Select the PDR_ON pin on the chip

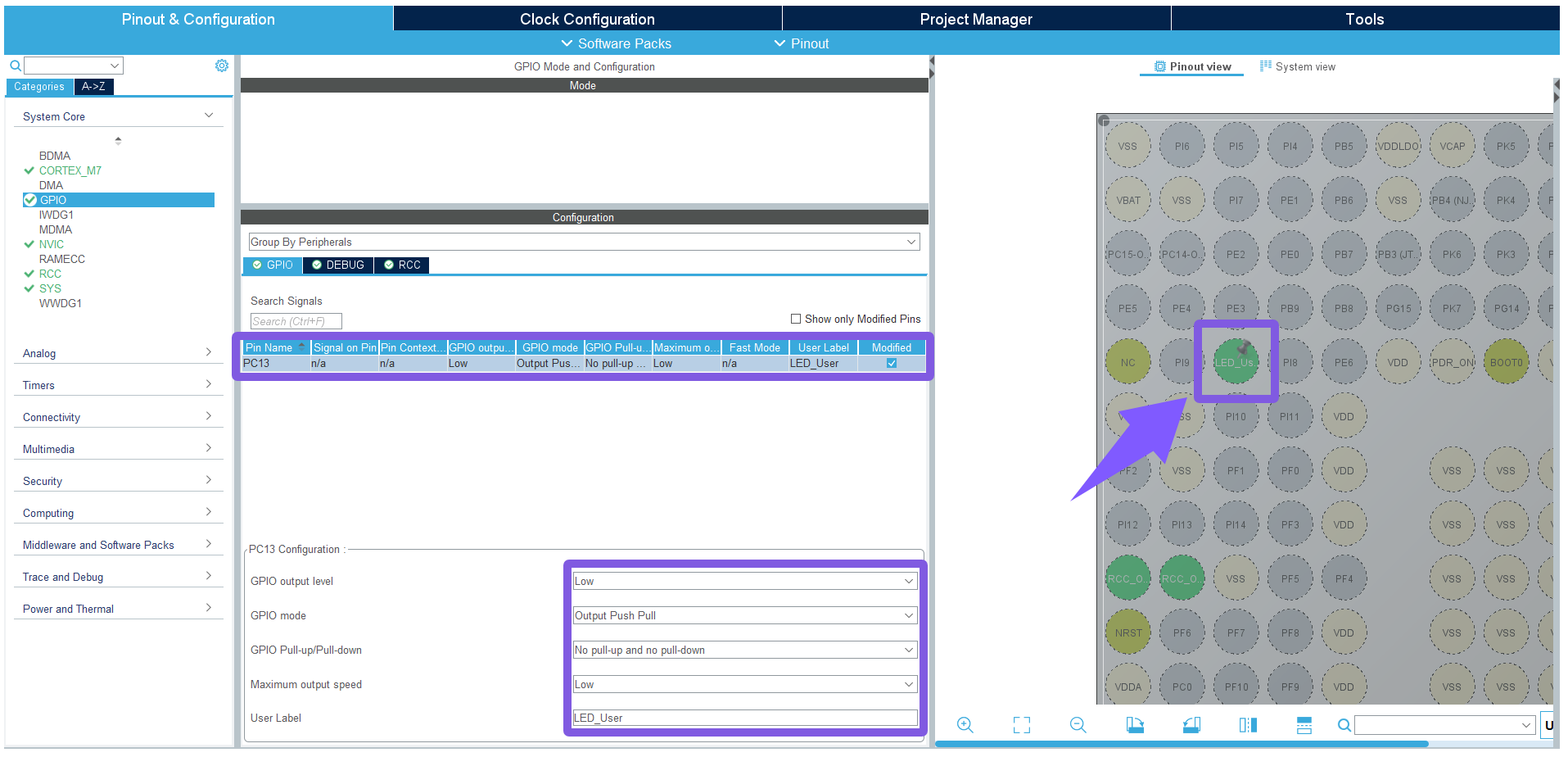[1452, 362]
